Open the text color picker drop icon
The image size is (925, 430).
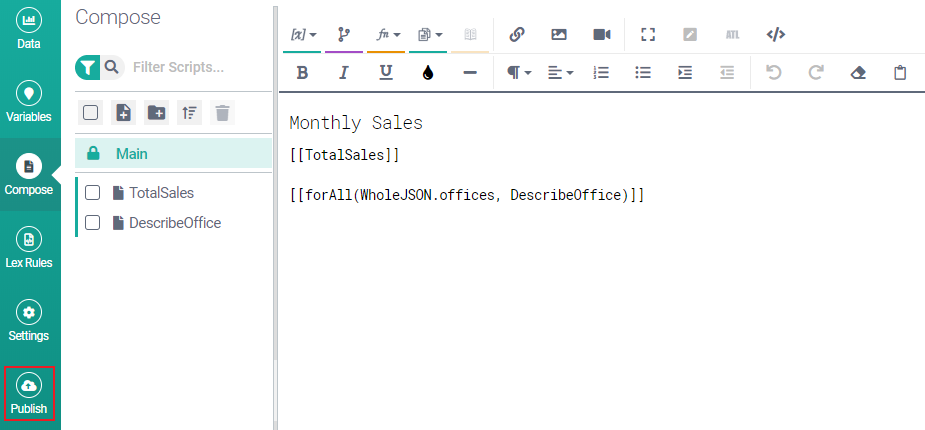(x=428, y=73)
